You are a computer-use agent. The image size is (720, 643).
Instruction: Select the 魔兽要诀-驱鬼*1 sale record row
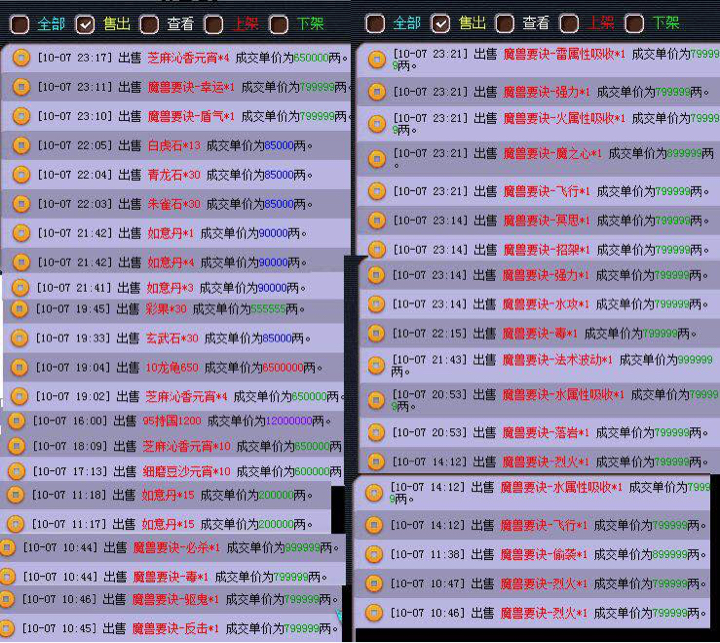(x=175, y=600)
